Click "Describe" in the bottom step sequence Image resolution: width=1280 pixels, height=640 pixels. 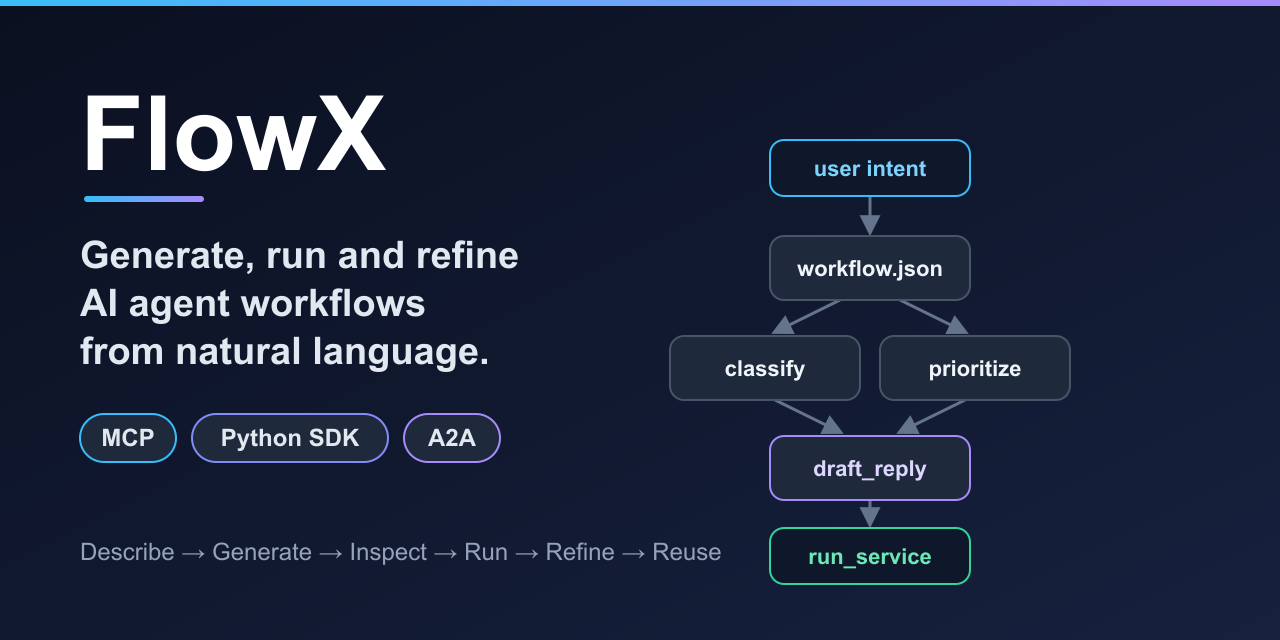(127, 552)
